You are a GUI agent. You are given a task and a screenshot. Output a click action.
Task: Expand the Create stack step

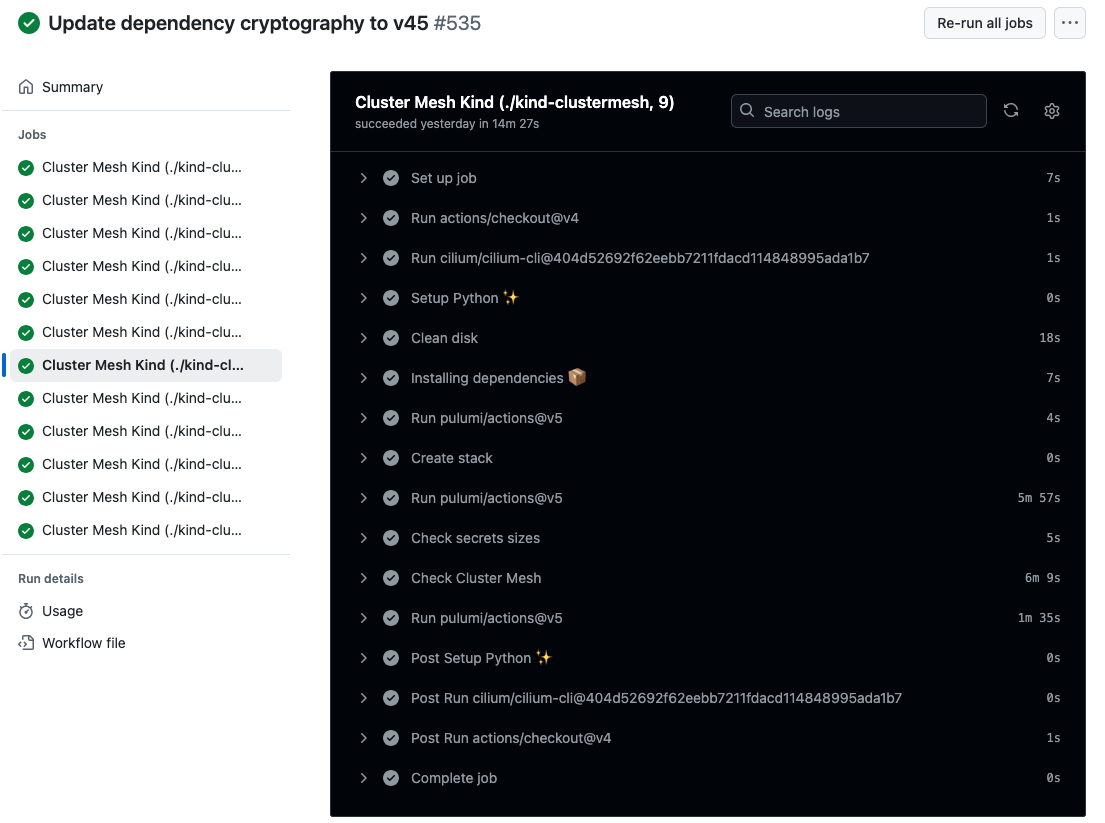(364, 458)
